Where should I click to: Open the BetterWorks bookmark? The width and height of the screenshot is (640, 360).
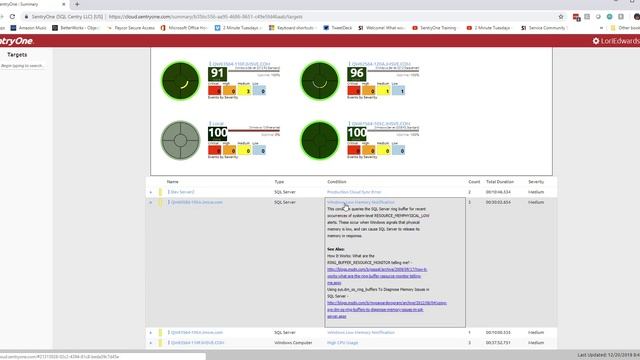(76, 28)
